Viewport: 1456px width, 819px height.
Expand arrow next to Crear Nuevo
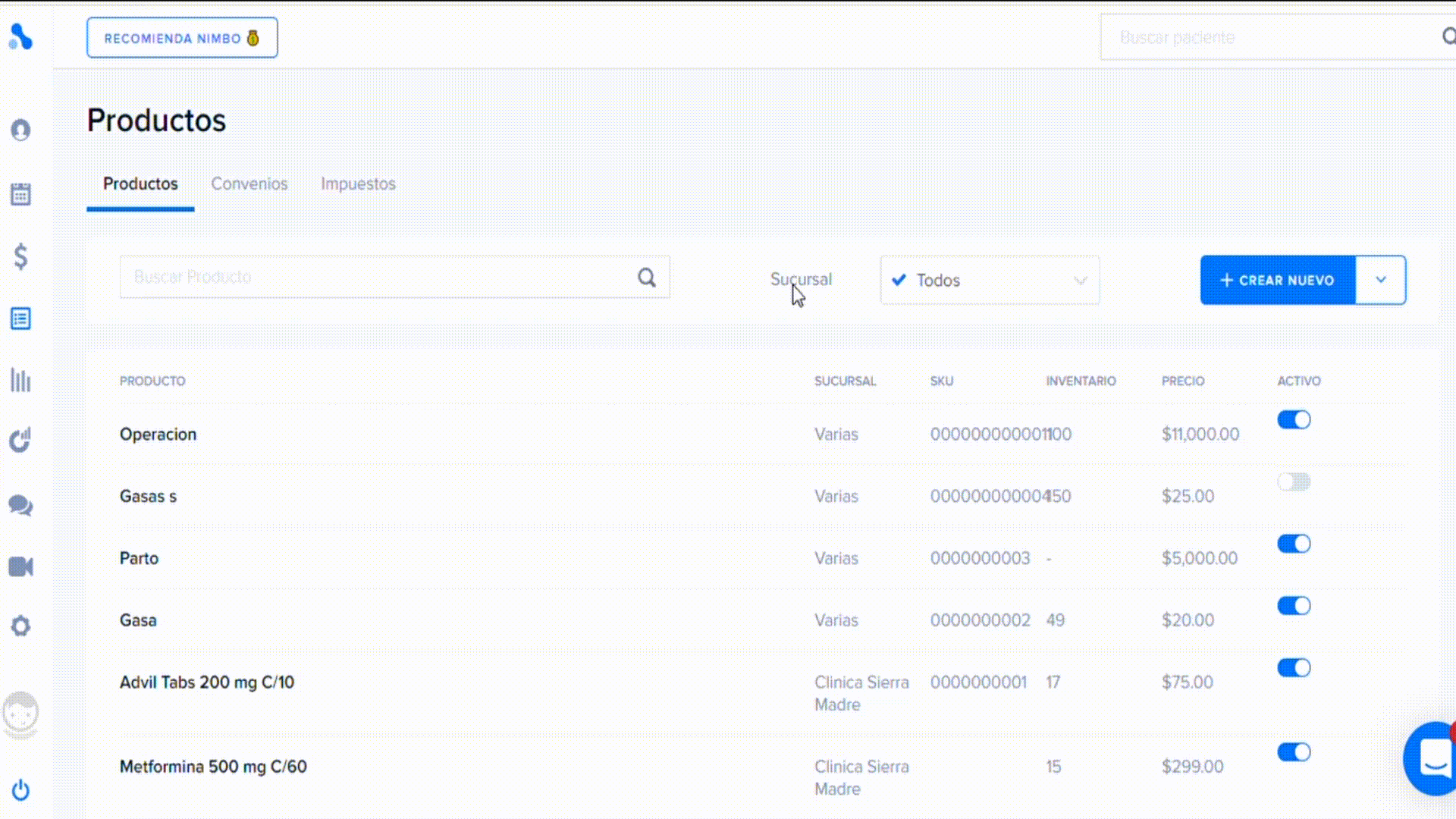pyautogui.click(x=1380, y=280)
